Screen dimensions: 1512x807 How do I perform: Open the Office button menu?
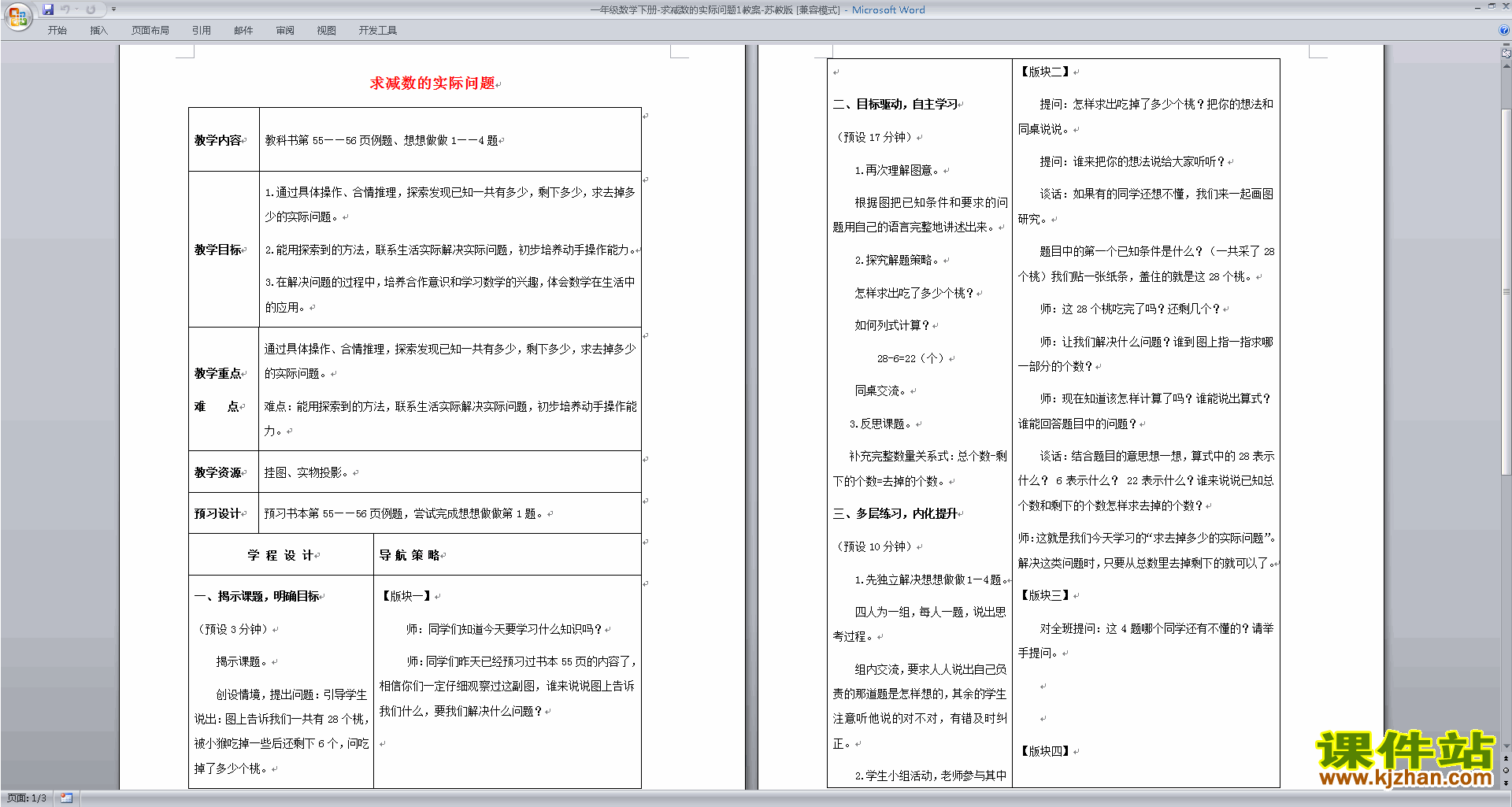tap(17, 17)
